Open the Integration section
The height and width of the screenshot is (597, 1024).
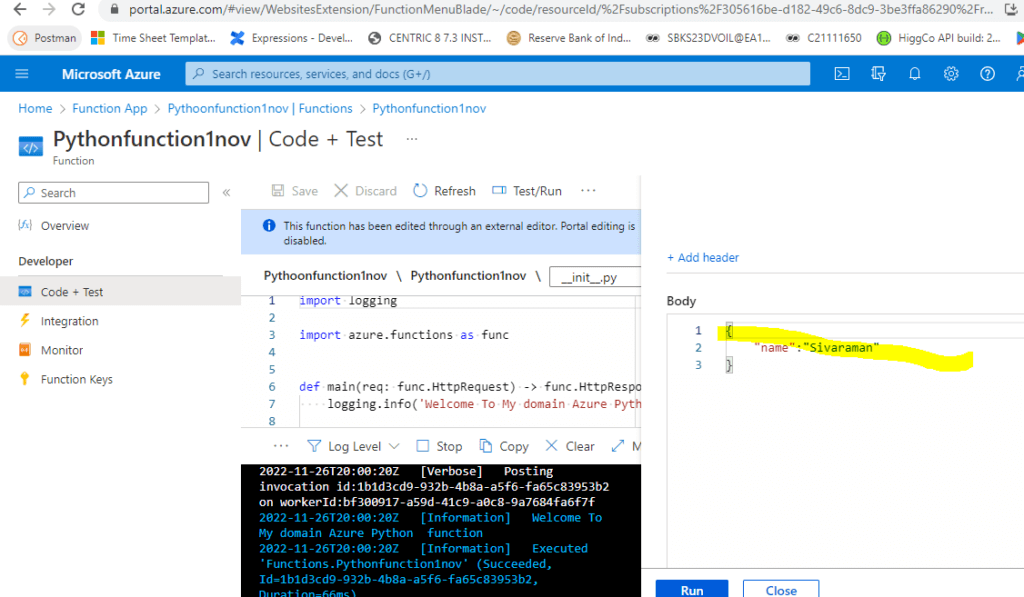click(70, 320)
